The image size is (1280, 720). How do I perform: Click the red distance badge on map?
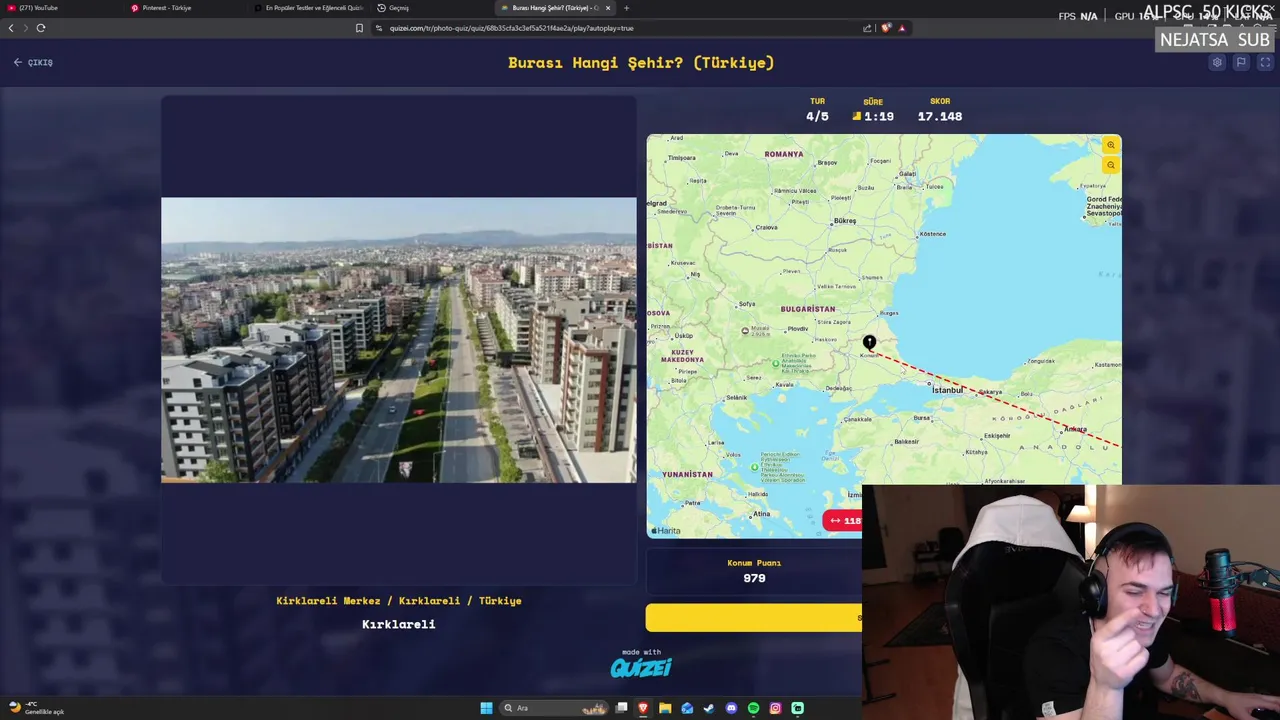843,520
